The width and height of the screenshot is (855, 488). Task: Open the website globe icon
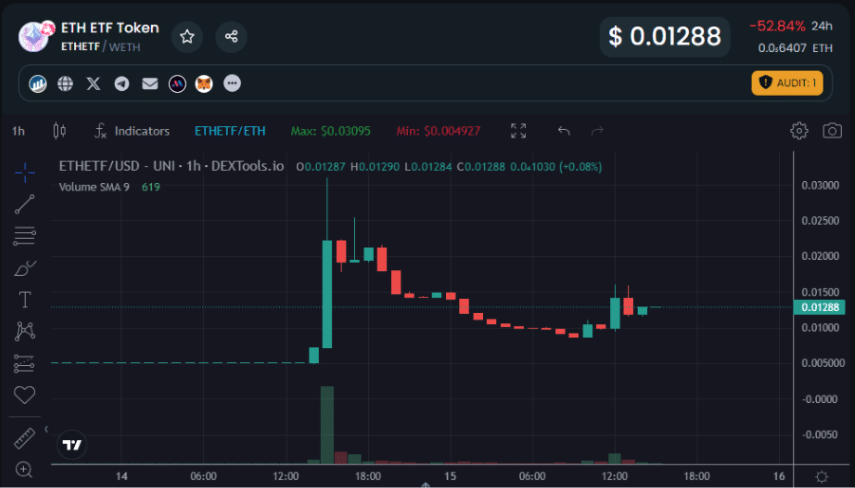pyautogui.click(x=65, y=83)
